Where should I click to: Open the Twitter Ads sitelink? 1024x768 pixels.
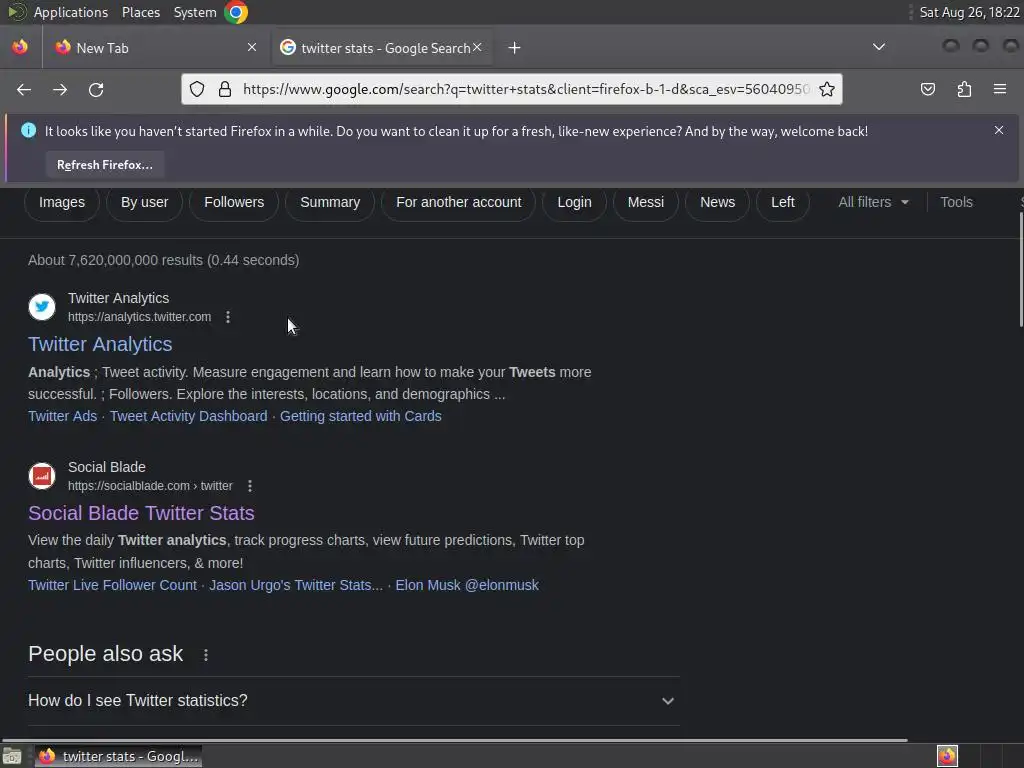click(x=62, y=416)
